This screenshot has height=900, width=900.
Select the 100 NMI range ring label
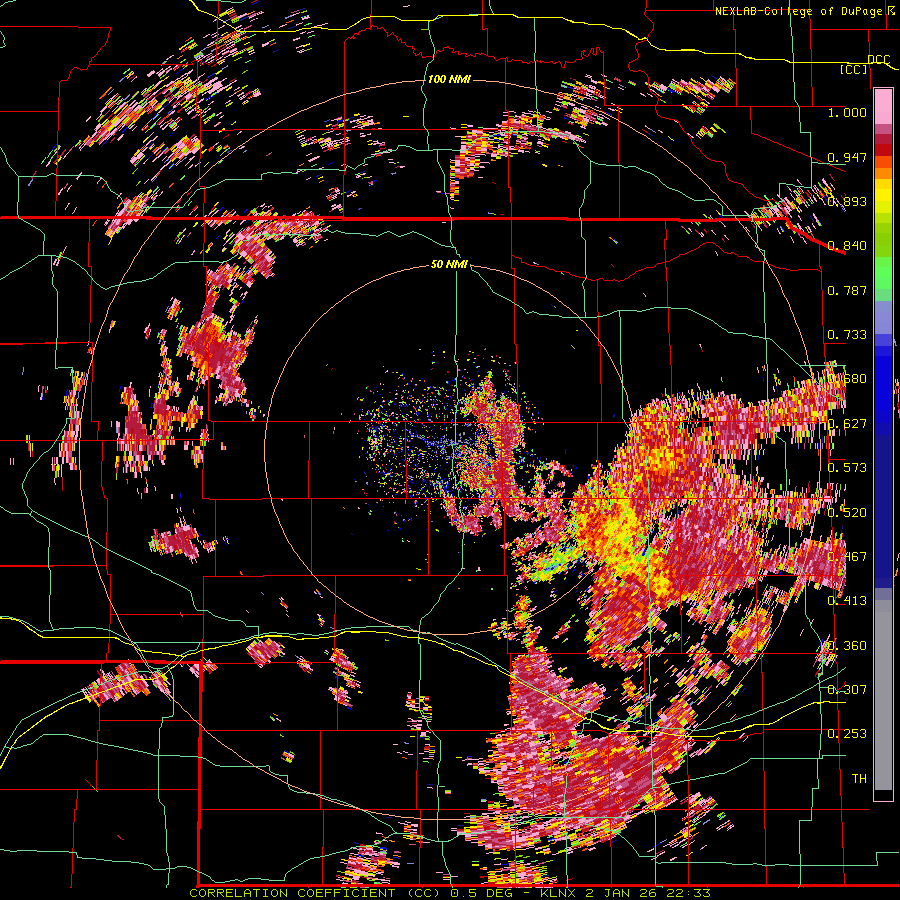(x=449, y=79)
